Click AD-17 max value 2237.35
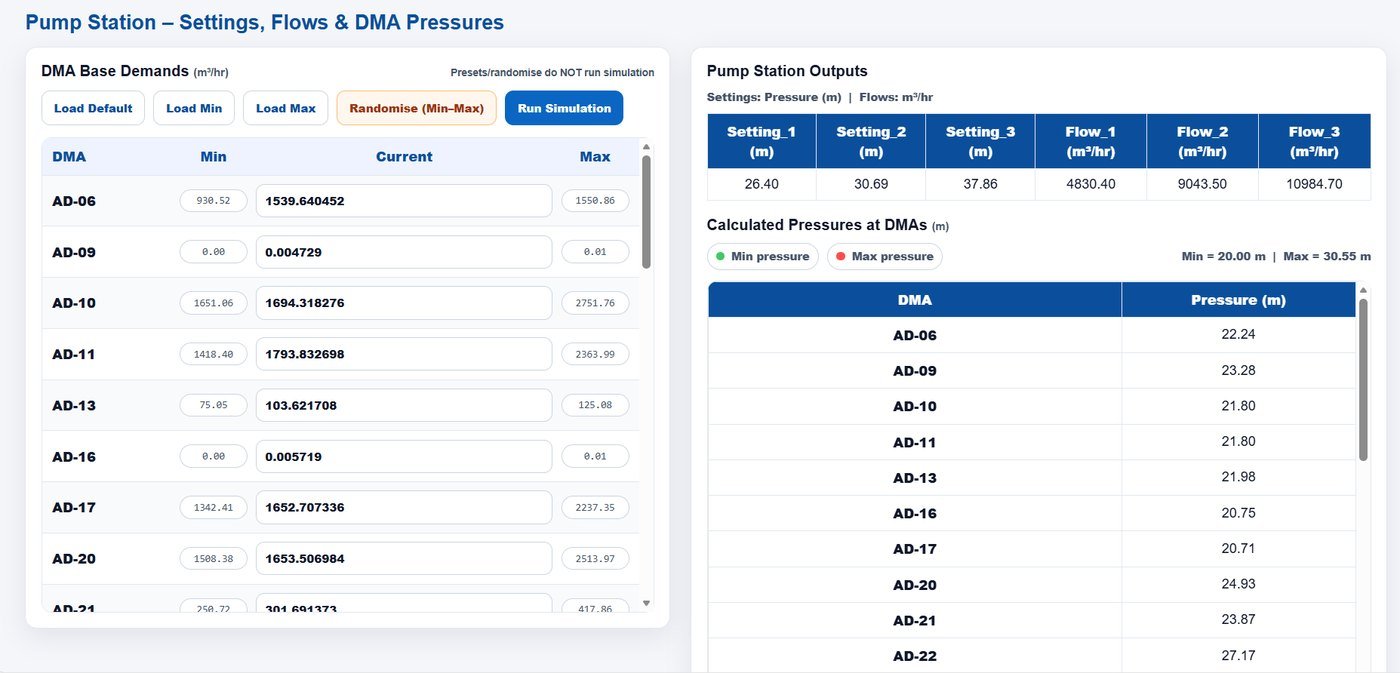The height and width of the screenshot is (673, 1400). [x=595, y=507]
